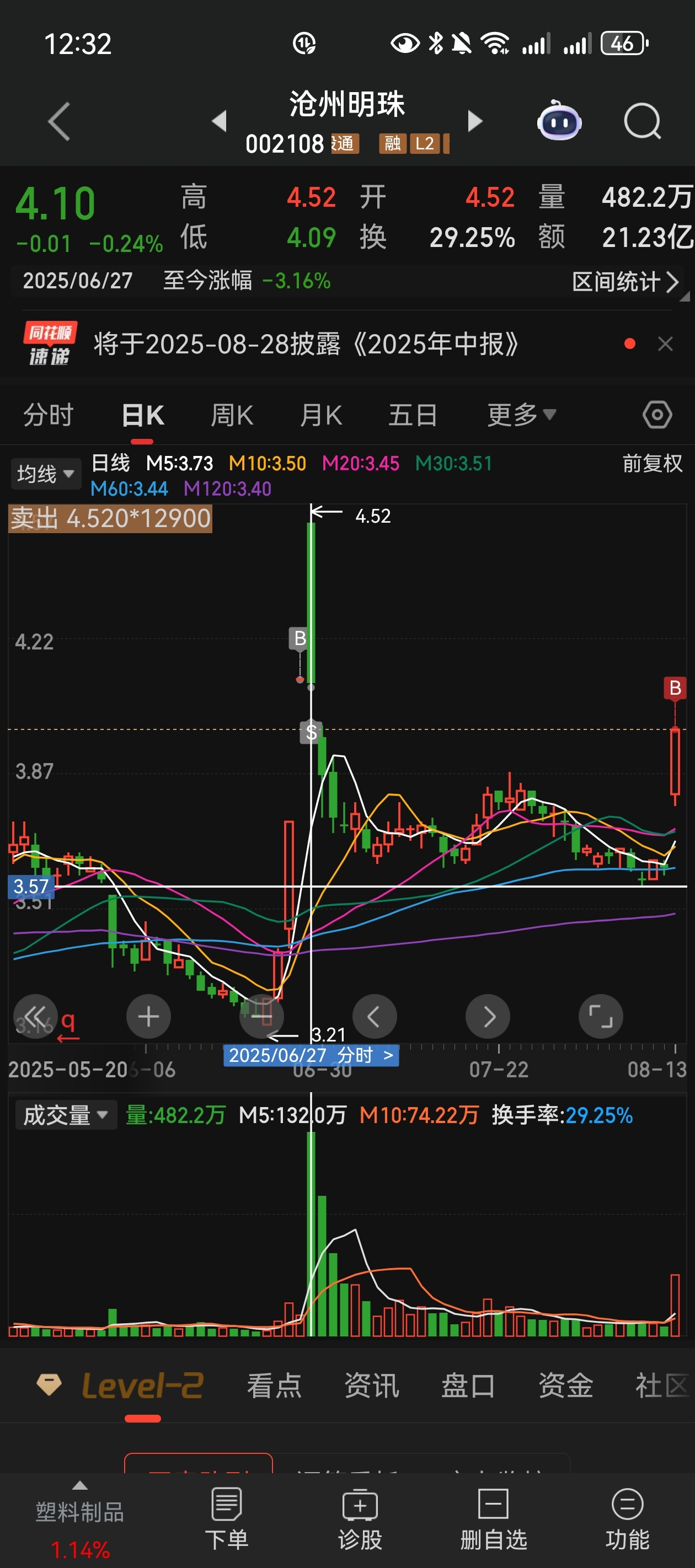The width and height of the screenshot is (695, 1568).
Task: Open stock search magnifier
Action: tap(643, 121)
